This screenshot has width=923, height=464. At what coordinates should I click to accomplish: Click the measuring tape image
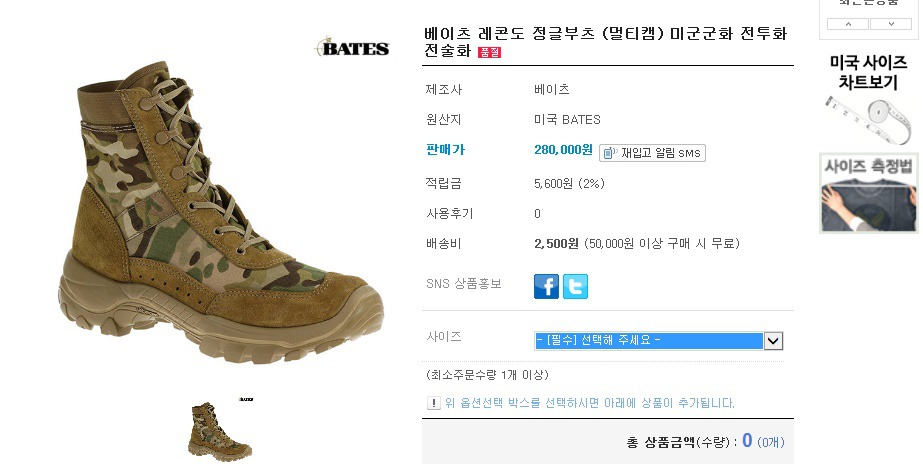[870, 121]
